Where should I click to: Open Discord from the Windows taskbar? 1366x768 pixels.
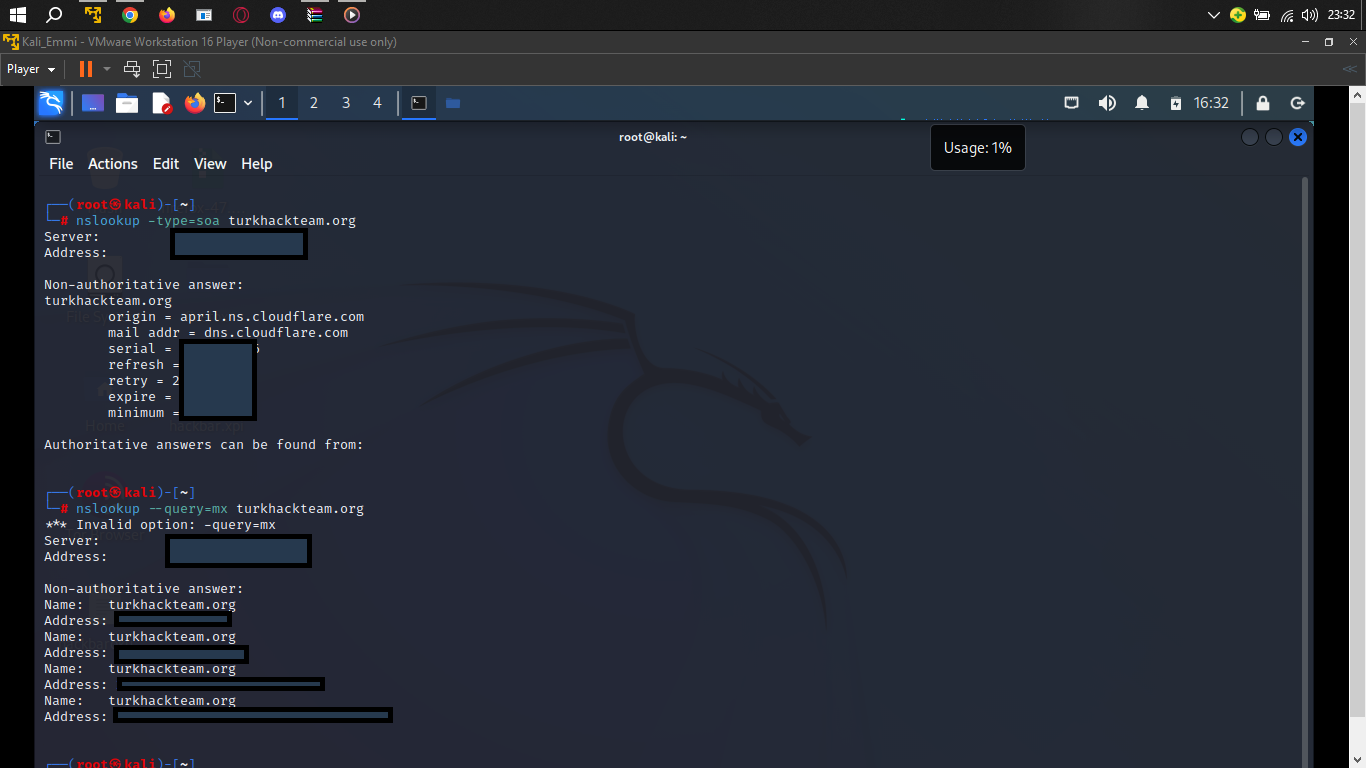point(278,15)
